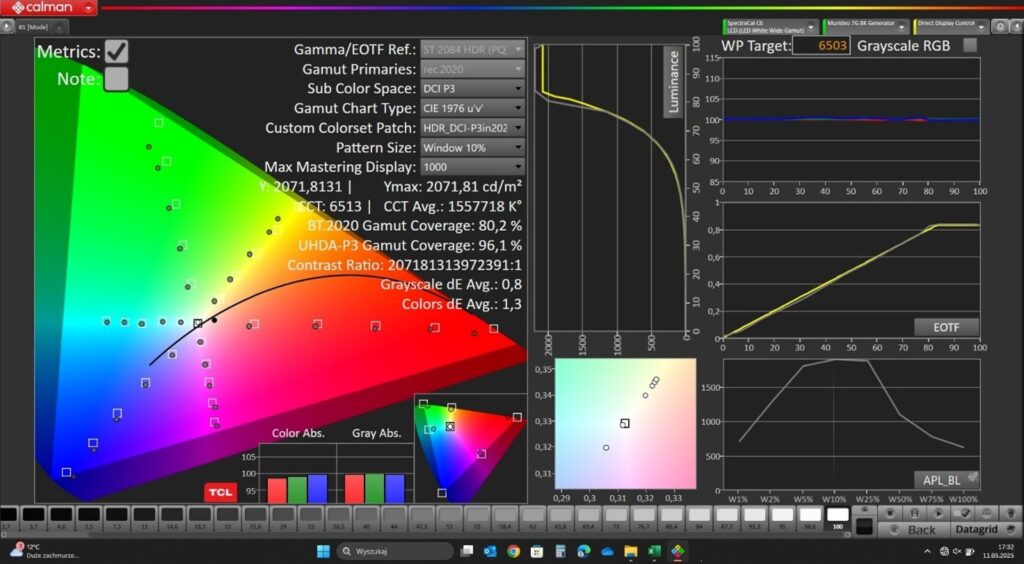The image size is (1024, 564).
Task: Click the Luminance chart label button
Action: point(674,82)
